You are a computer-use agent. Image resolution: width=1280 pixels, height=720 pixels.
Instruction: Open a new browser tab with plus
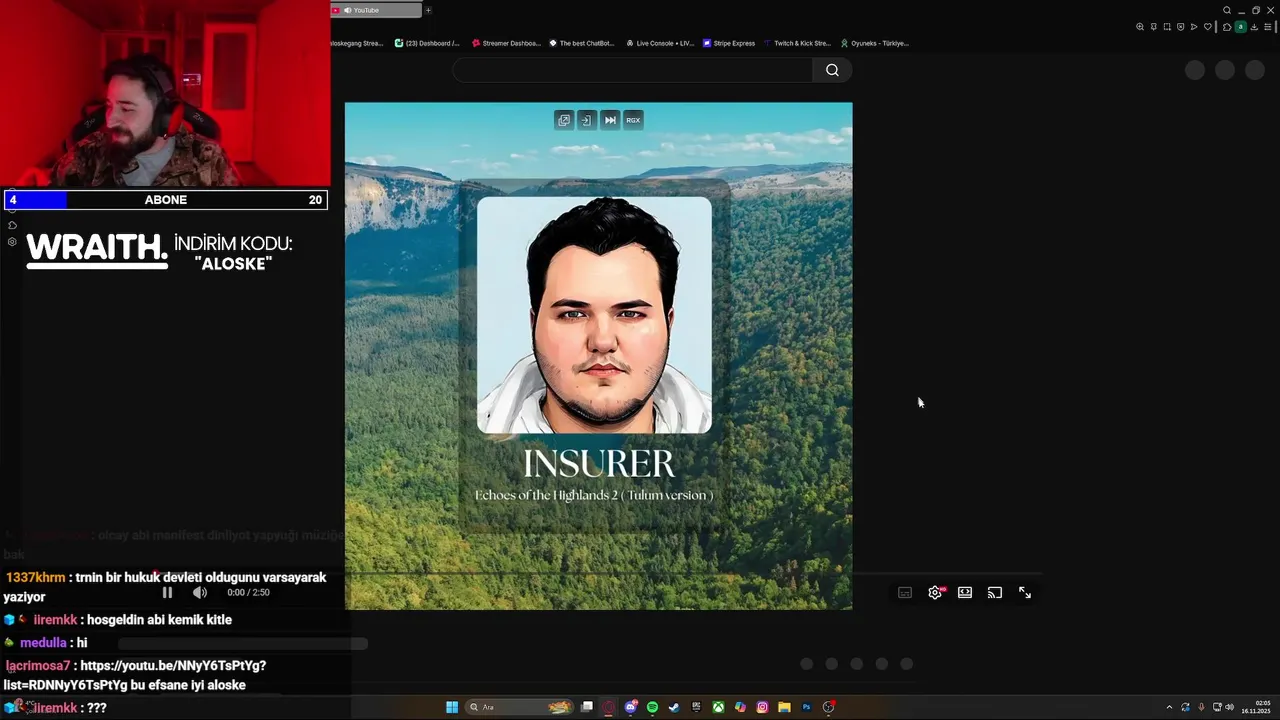[428, 10]
